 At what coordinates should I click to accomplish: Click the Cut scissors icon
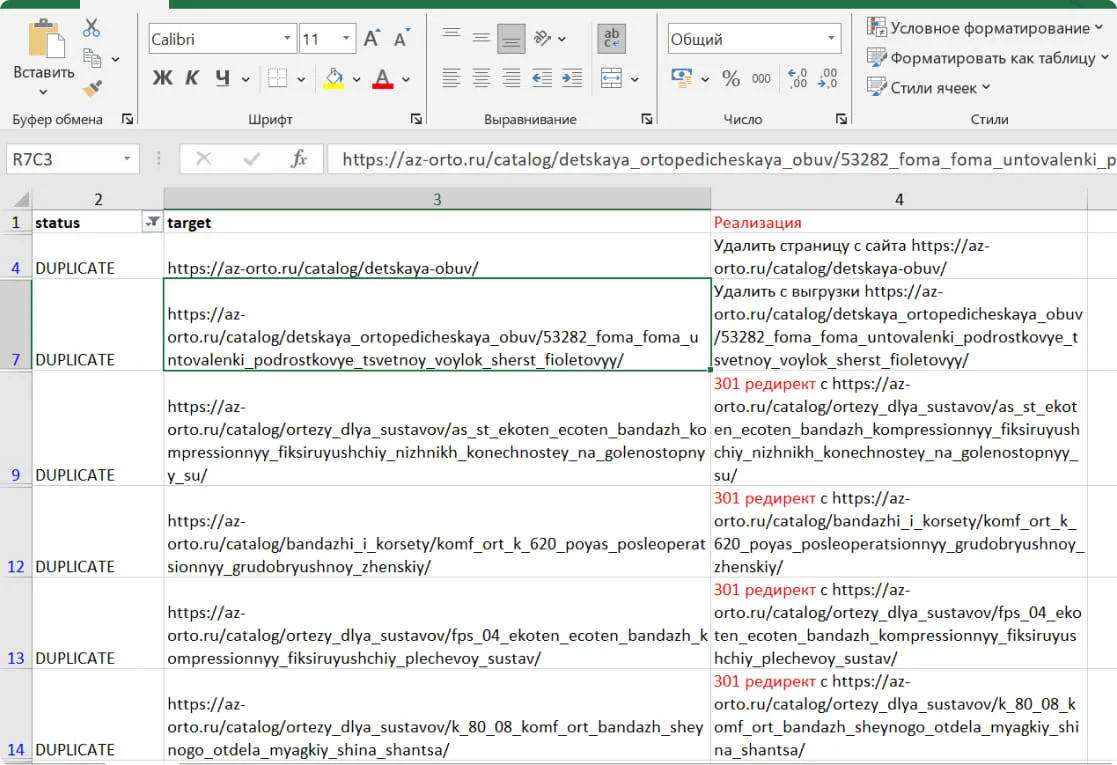(92, 28)
